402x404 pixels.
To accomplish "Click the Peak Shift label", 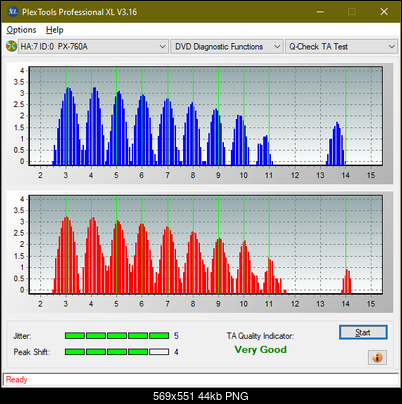I will [x=32, y=352].
